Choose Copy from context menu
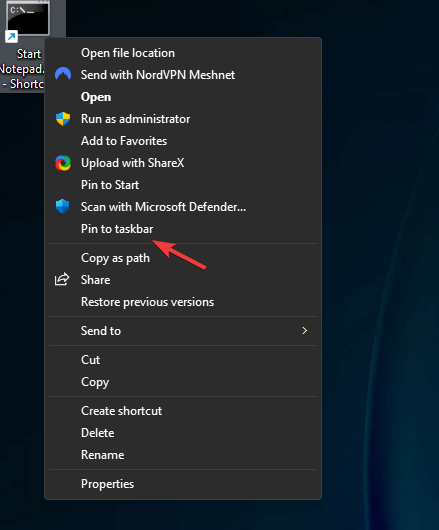Viewport: 439px width, 530px height. pyautogui.click(x=183, y=382)
